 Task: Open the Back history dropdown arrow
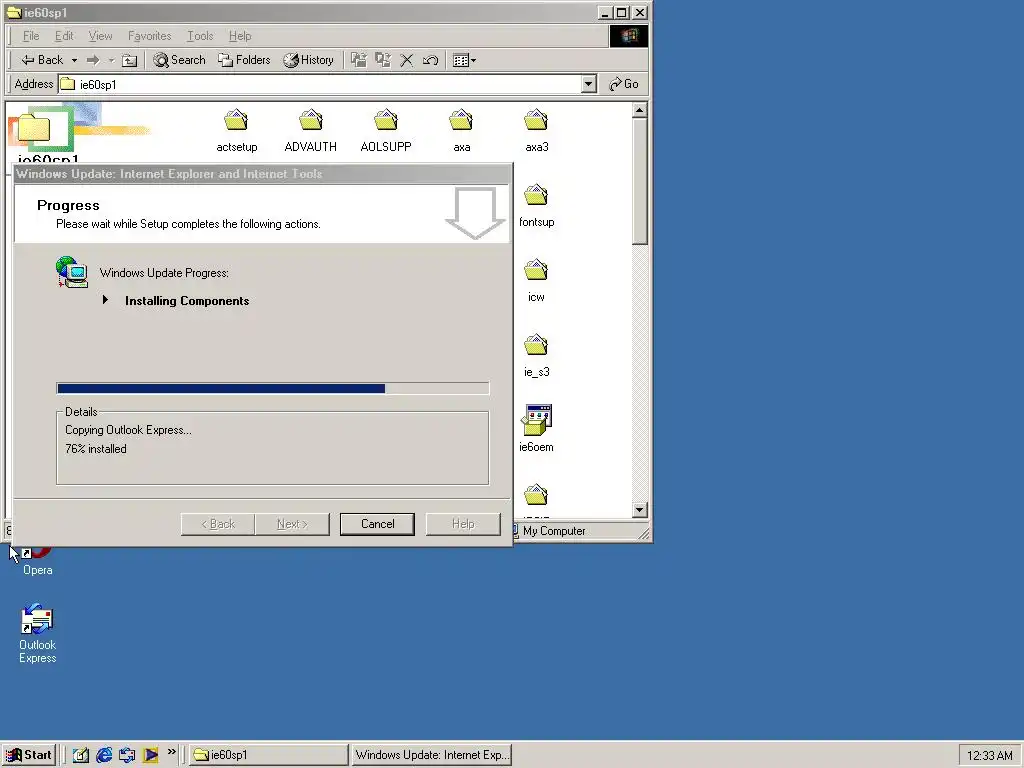(x=74, y=60)
